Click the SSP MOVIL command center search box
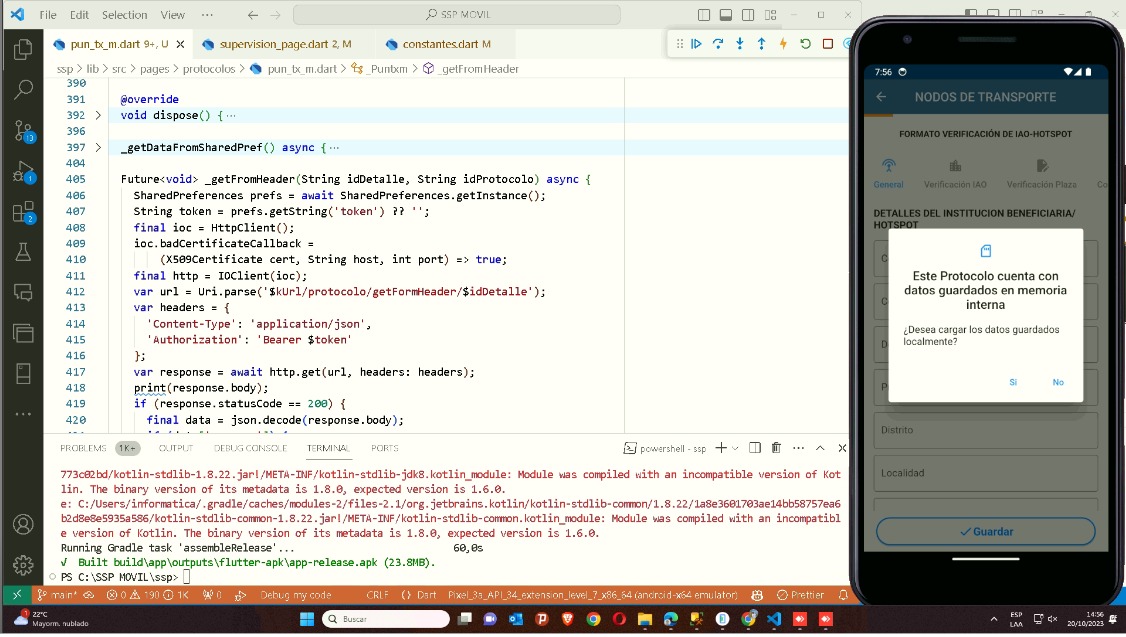Image resolution: width=1126 pixels, height=637 pixels. tap(470, 15)
